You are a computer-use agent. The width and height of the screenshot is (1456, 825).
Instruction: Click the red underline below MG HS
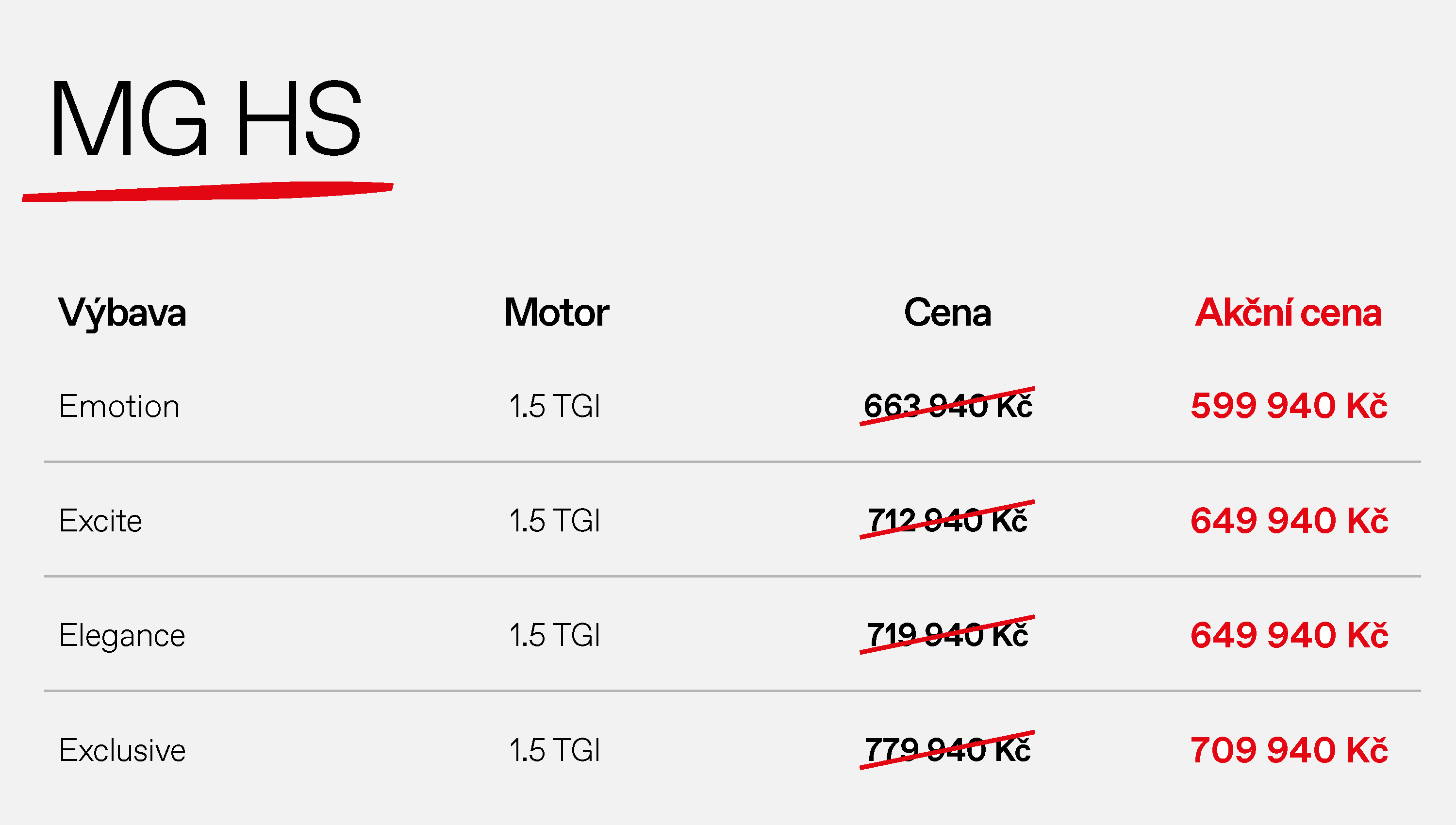click(207, 192)
